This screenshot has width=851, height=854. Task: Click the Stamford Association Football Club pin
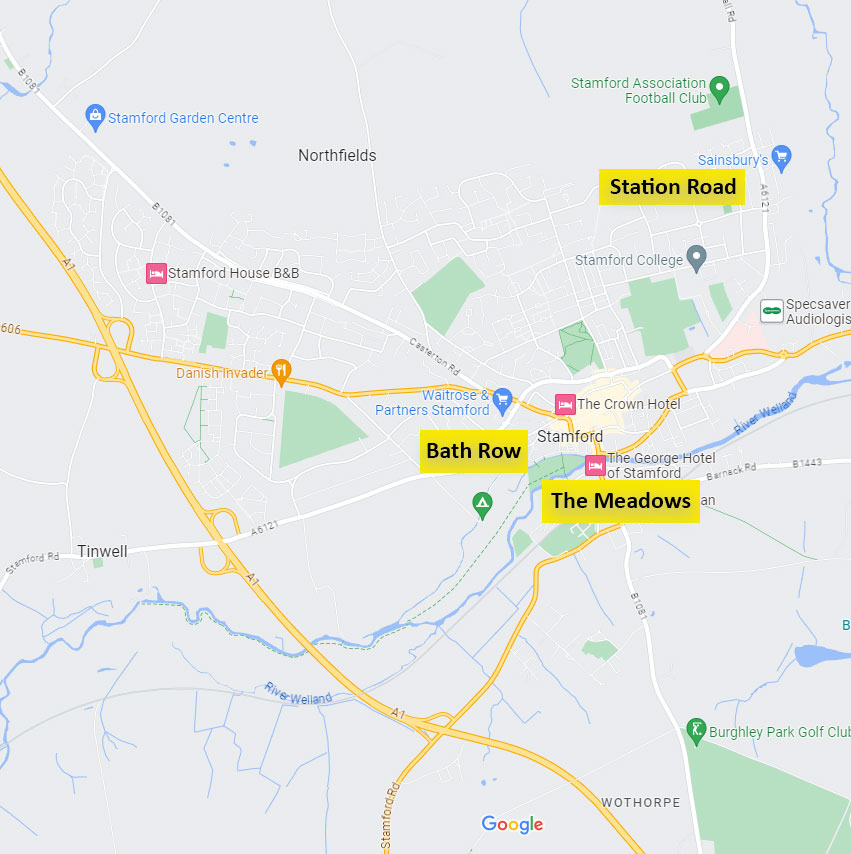click(x=719, y=89)
